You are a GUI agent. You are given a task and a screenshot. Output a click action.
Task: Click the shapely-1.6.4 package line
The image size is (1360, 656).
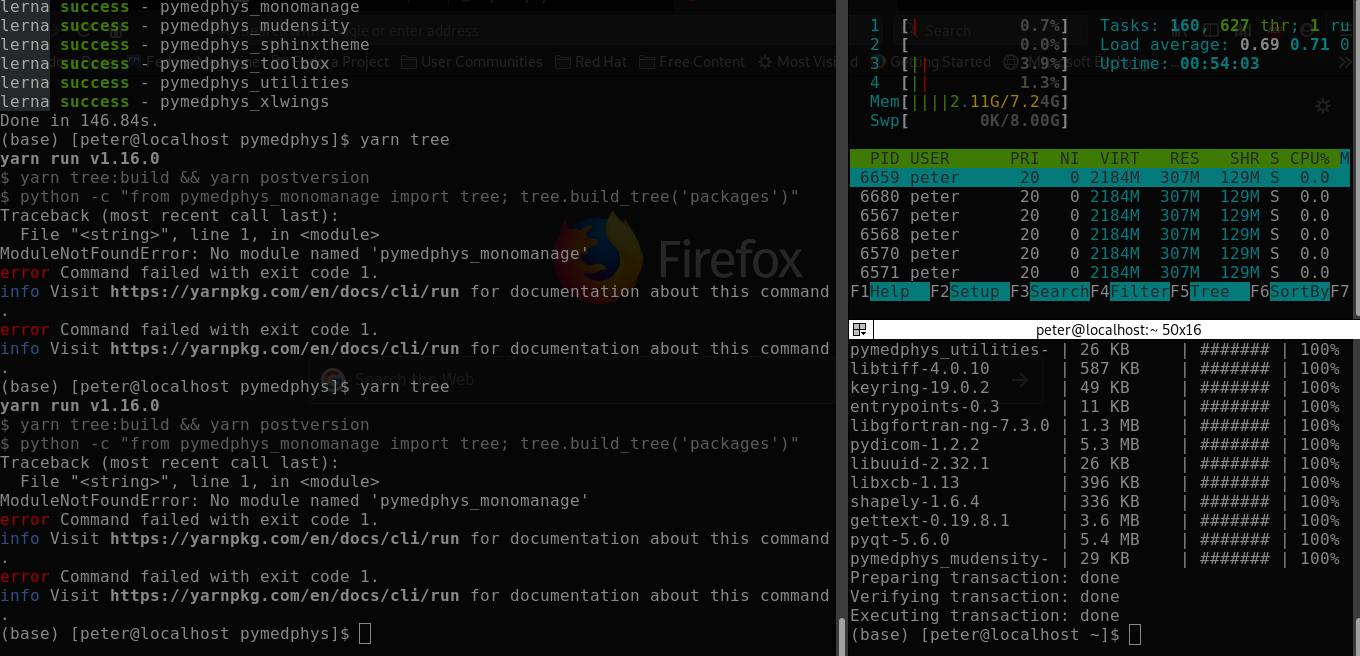tap(1095, 501)
